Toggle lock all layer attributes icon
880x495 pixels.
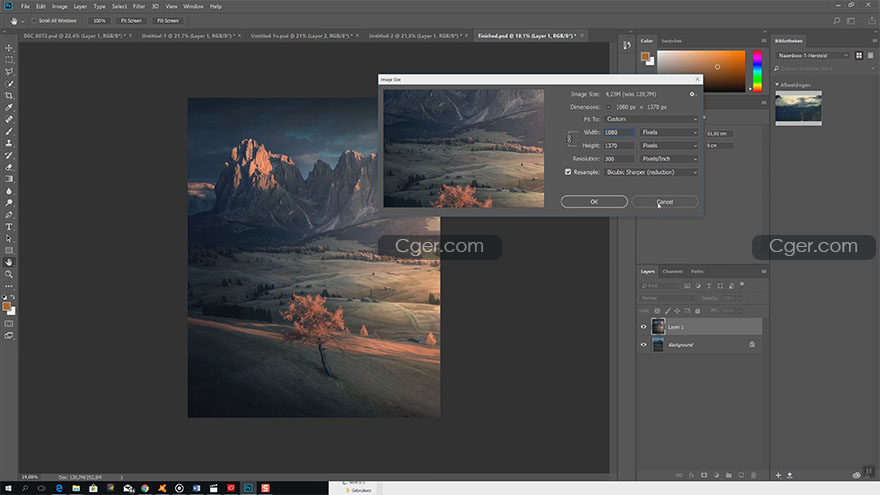coord(698,310)
